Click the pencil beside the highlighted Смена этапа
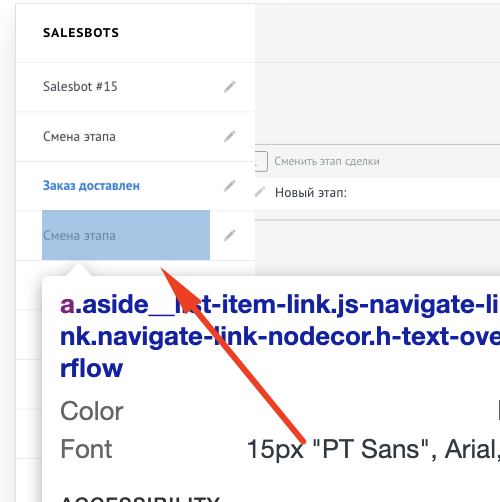The width and height of the screenshot is (500, 502). point(230,235)
